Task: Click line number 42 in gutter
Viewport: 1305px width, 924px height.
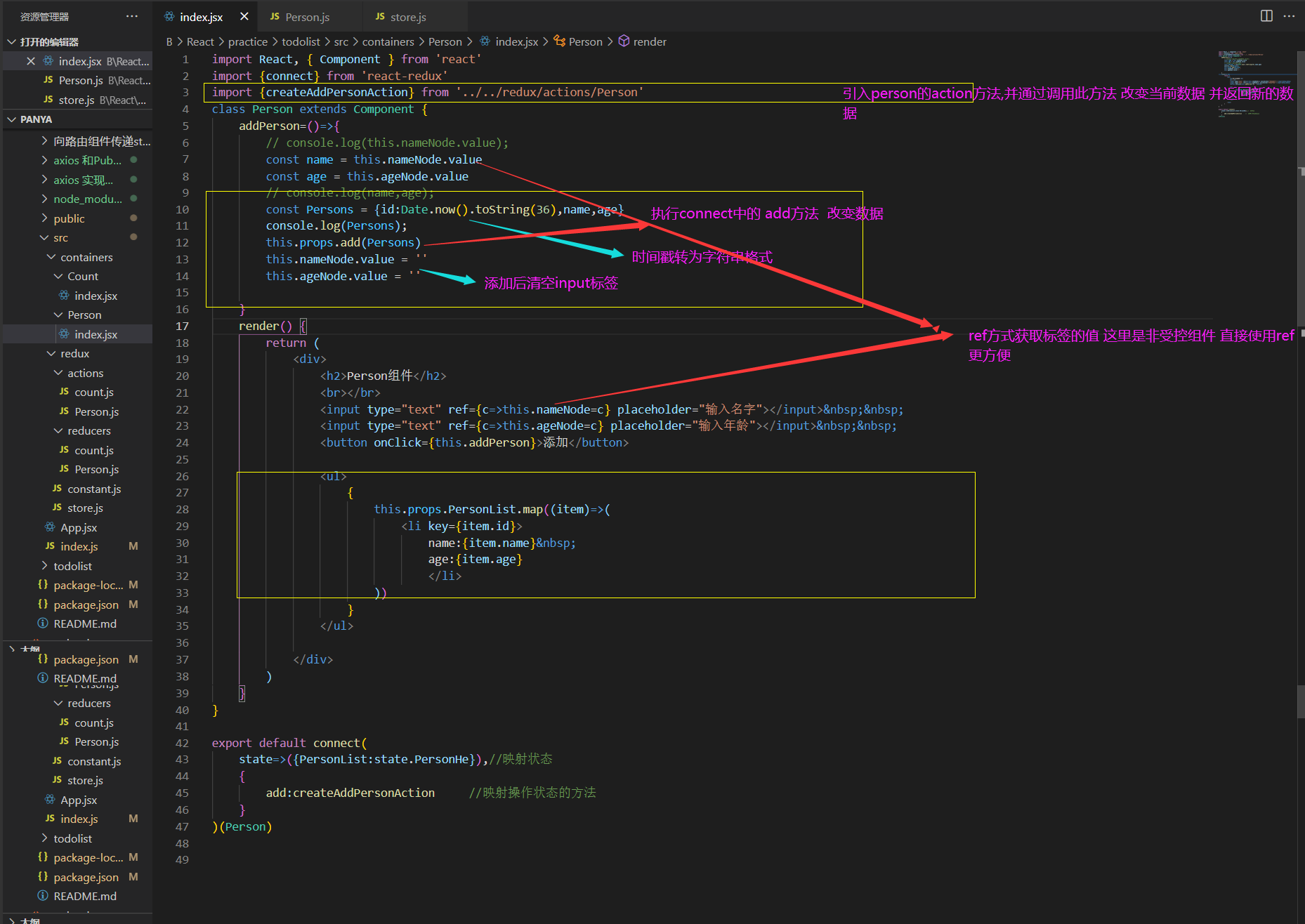Action: point(182,743)
